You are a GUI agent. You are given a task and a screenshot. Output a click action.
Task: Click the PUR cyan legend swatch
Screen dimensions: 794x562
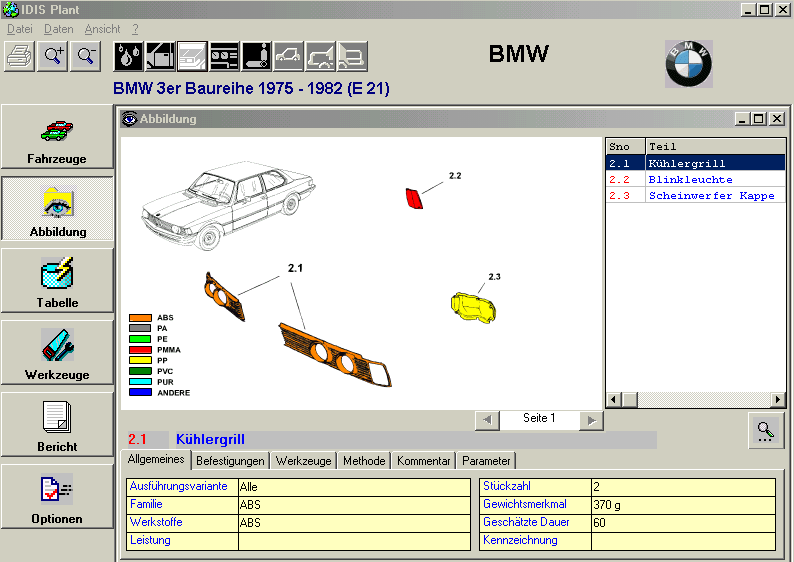coord(140,381)
